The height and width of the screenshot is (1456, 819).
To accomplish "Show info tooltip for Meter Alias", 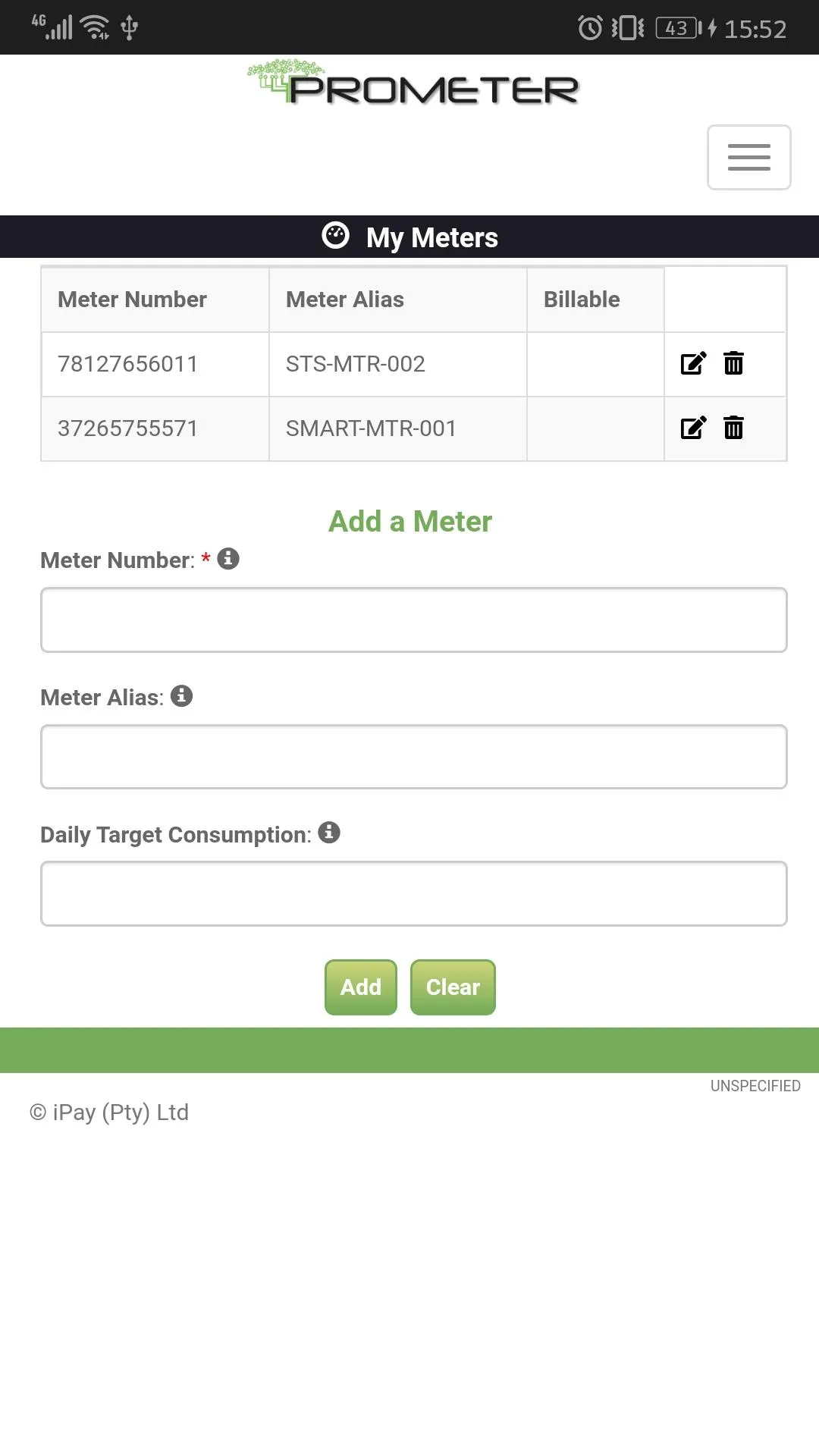I will coord(181,695).
